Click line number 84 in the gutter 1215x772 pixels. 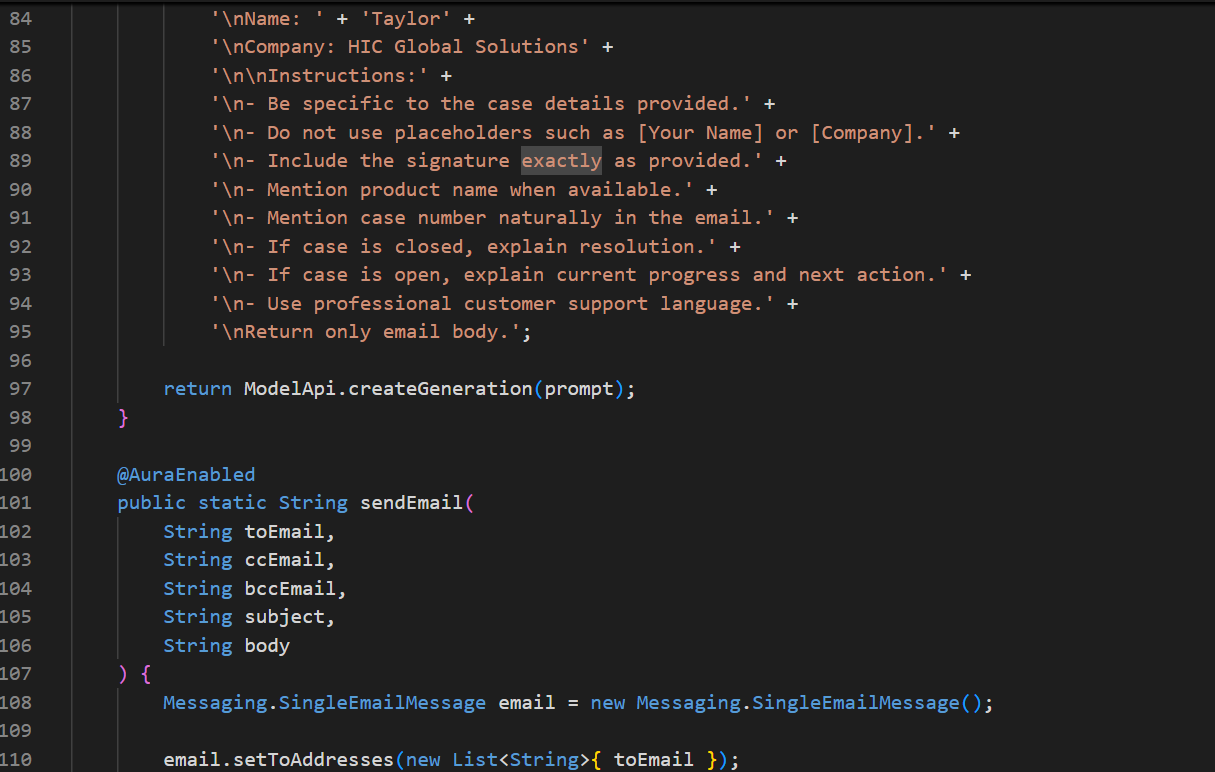coord(20,18)
